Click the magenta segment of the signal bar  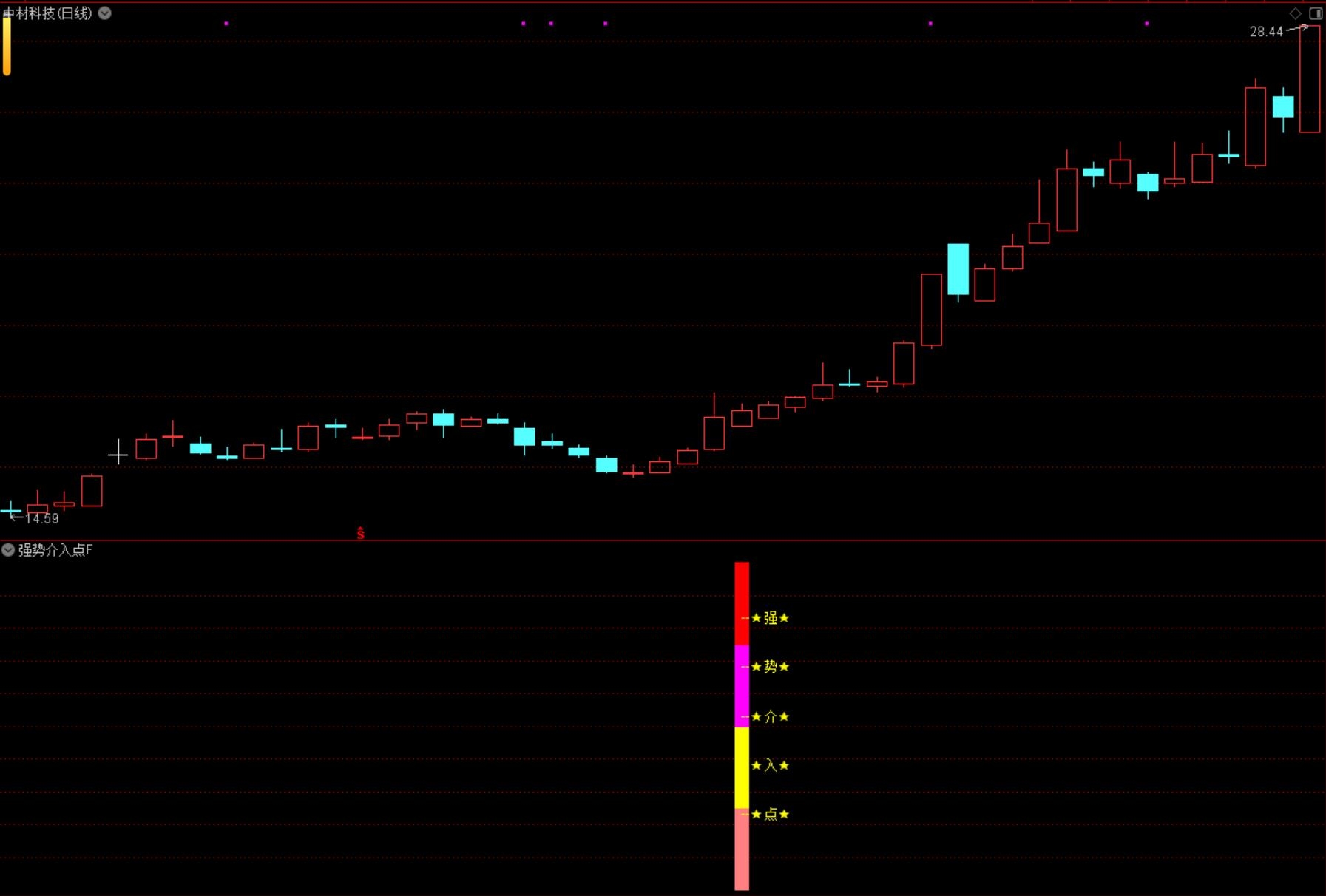click(x=742, y=686)
